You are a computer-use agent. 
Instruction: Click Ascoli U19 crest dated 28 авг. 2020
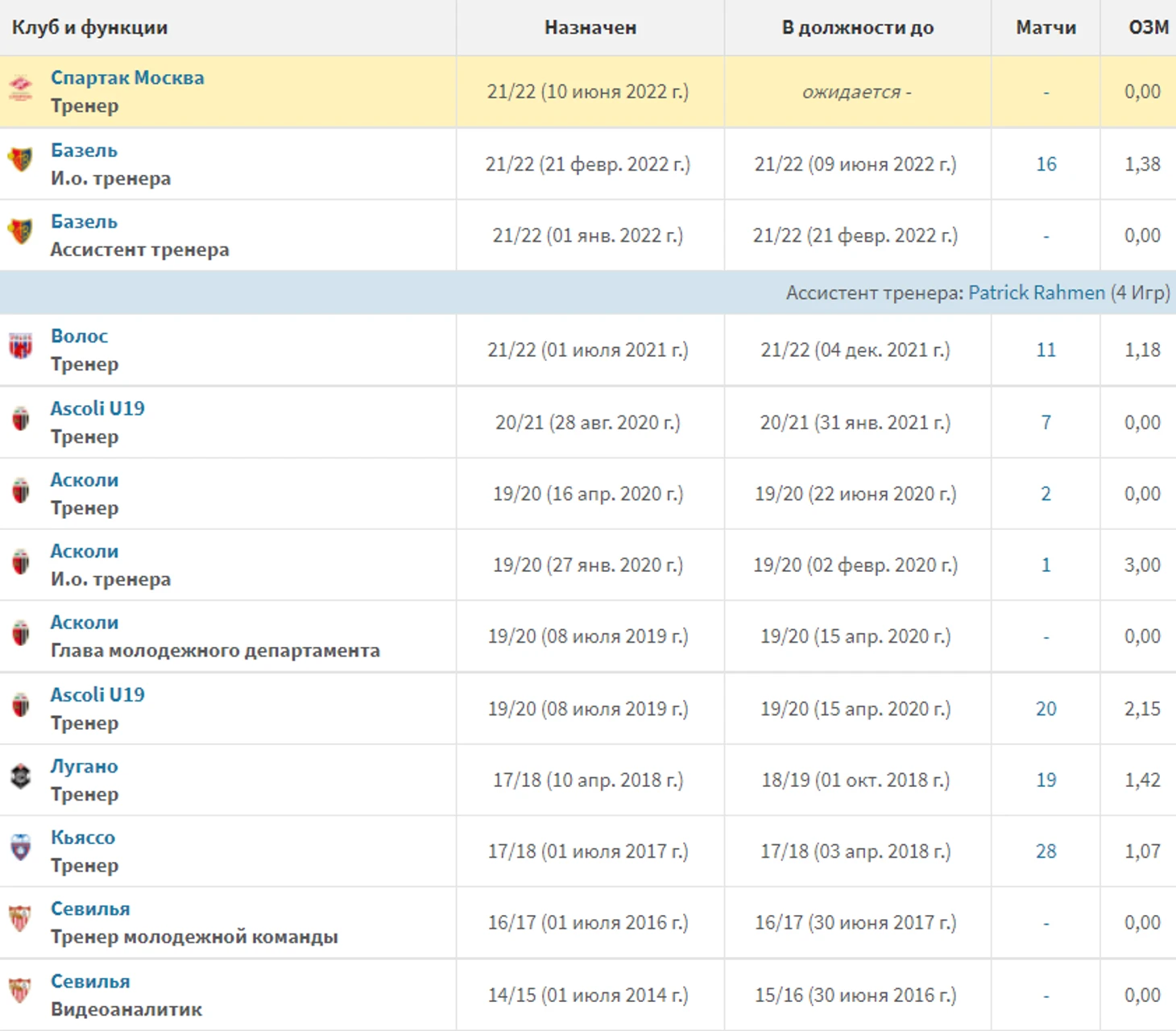(20, 418)
